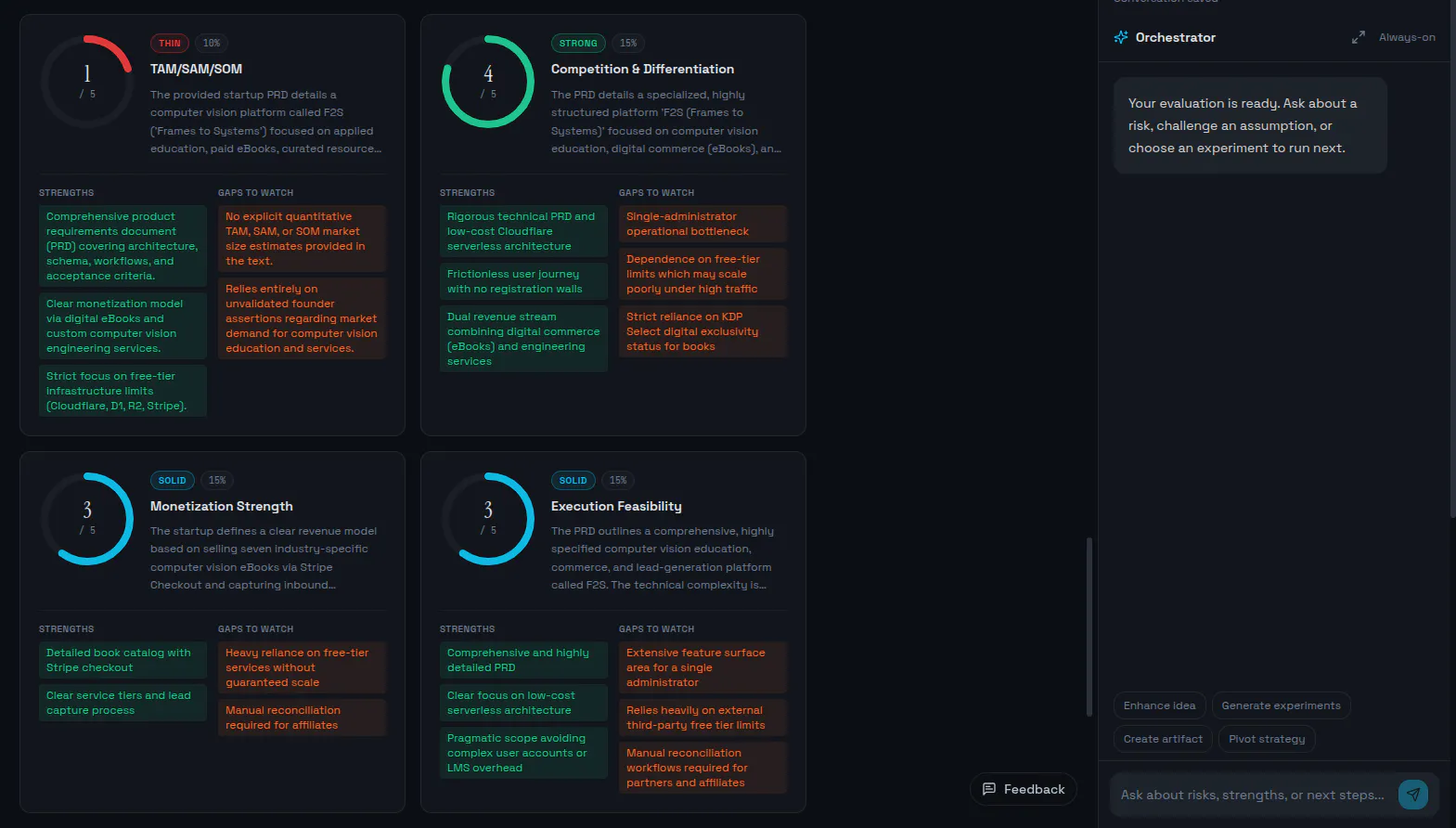The image size is (1456, 828).
Task: Select the Monetization Strength 3/5 score ring
Action: 87,519
